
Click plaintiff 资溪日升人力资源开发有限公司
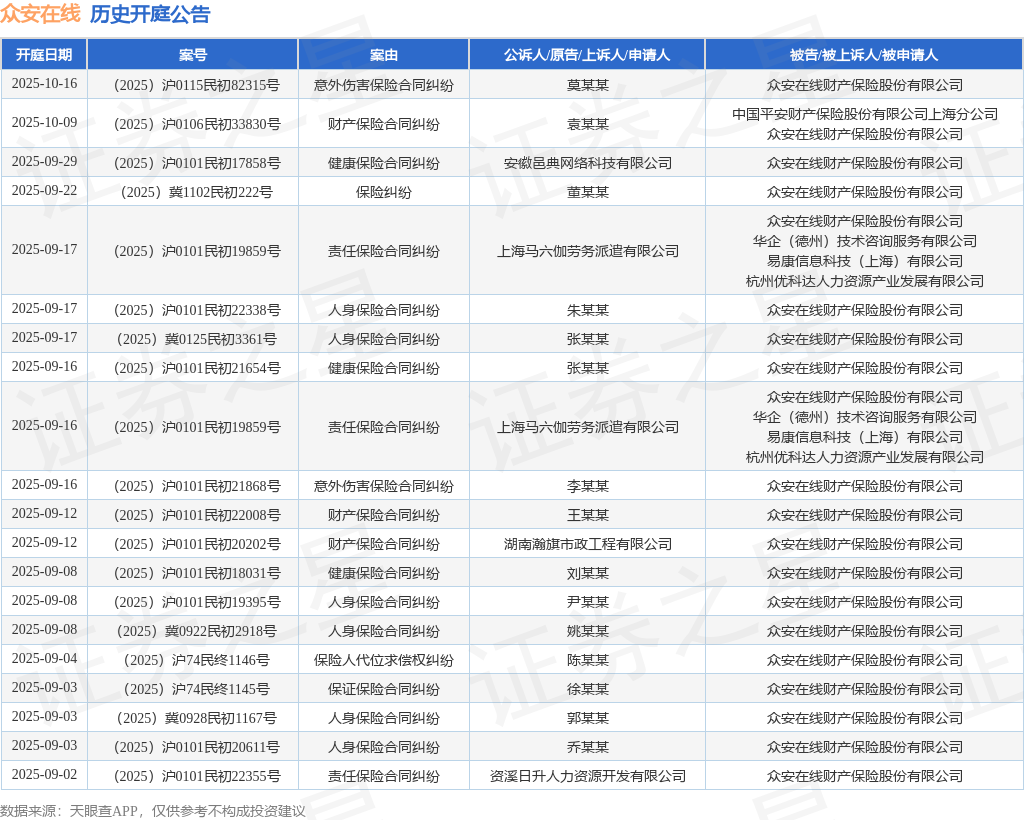588,776
